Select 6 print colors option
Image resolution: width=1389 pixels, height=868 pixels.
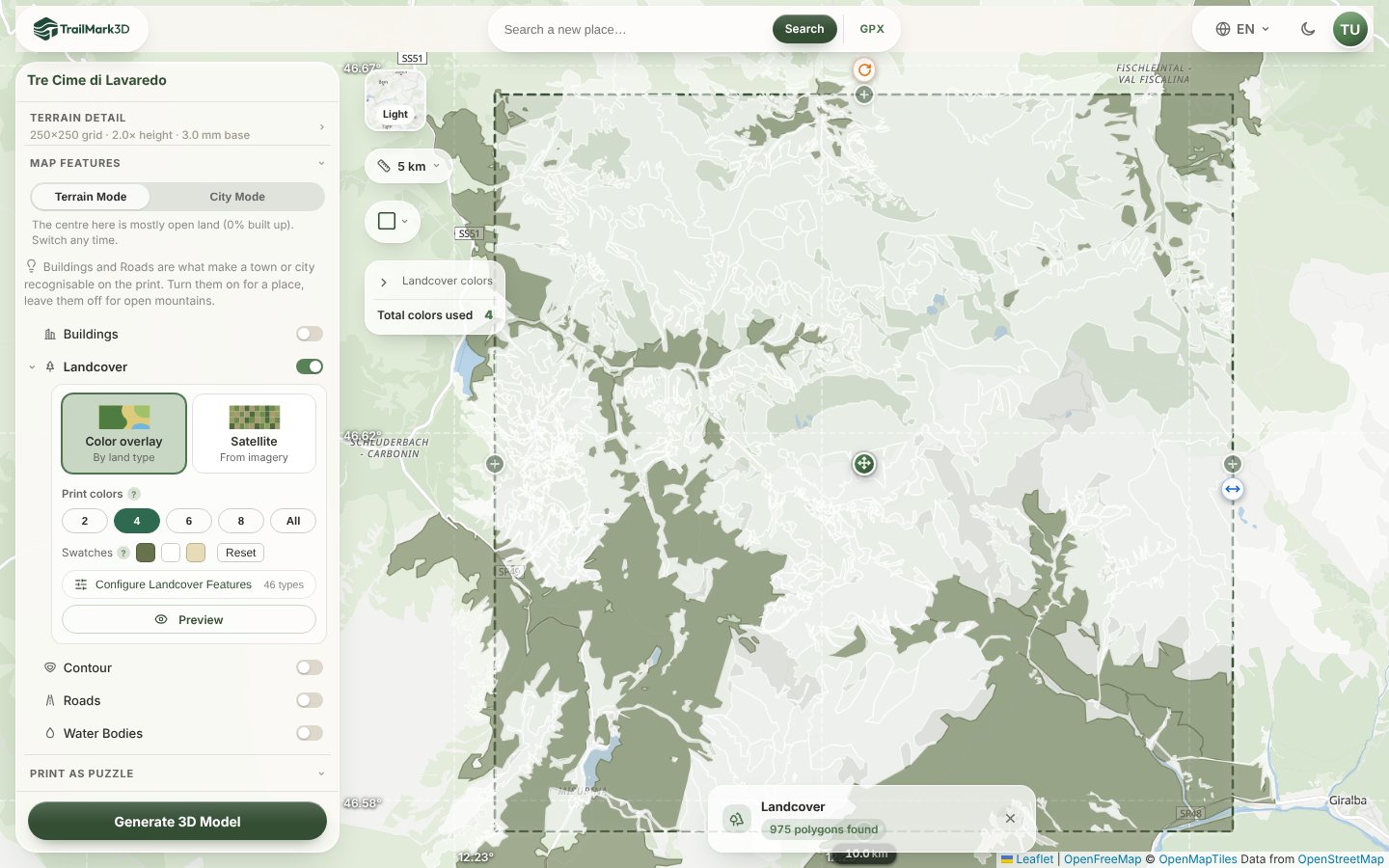(x=189, y=521)
